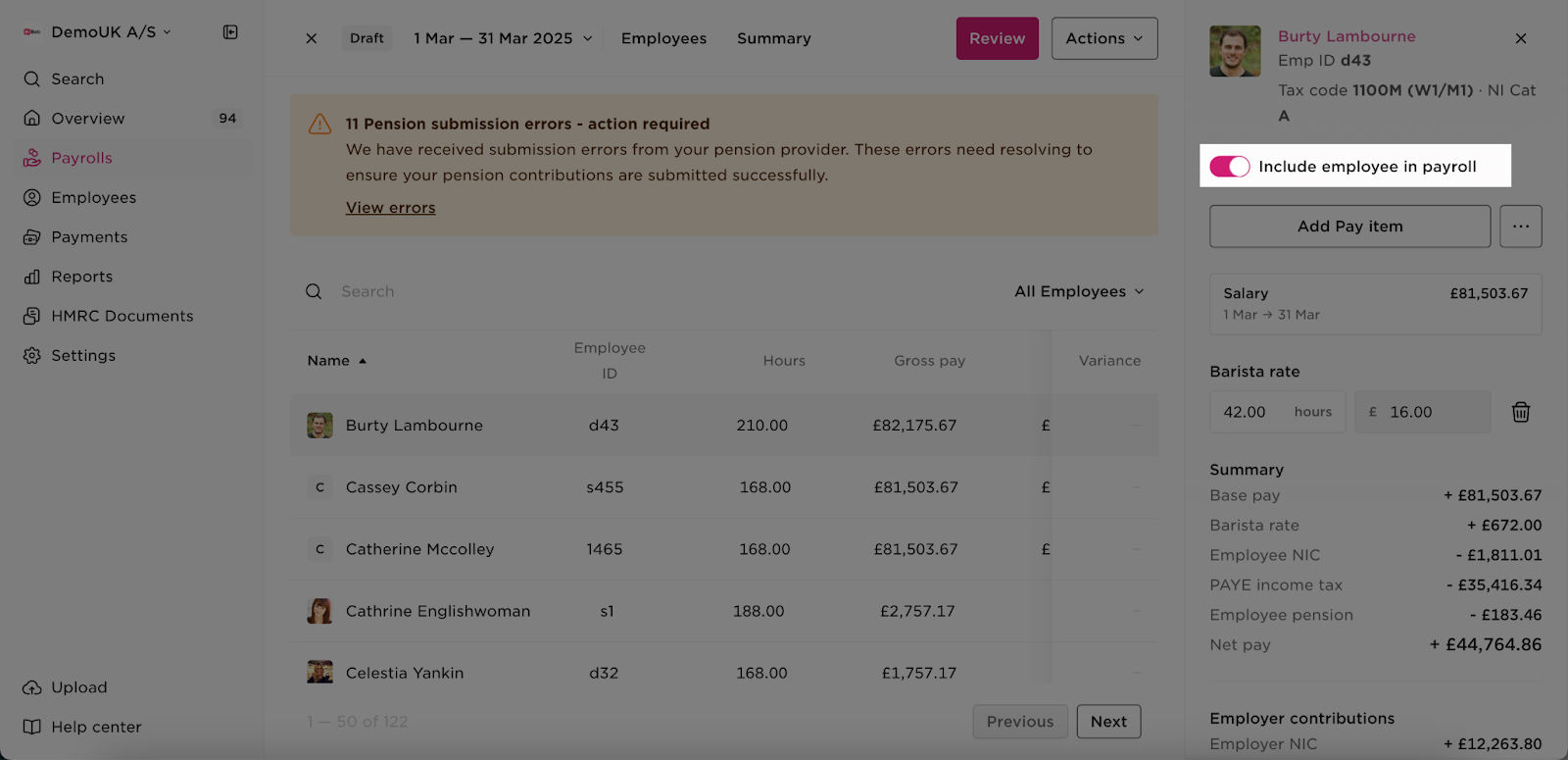This screenshot has width=1568, height=760.
Task: Open HMRC Documents in sidebar
Action: (122, 316)
